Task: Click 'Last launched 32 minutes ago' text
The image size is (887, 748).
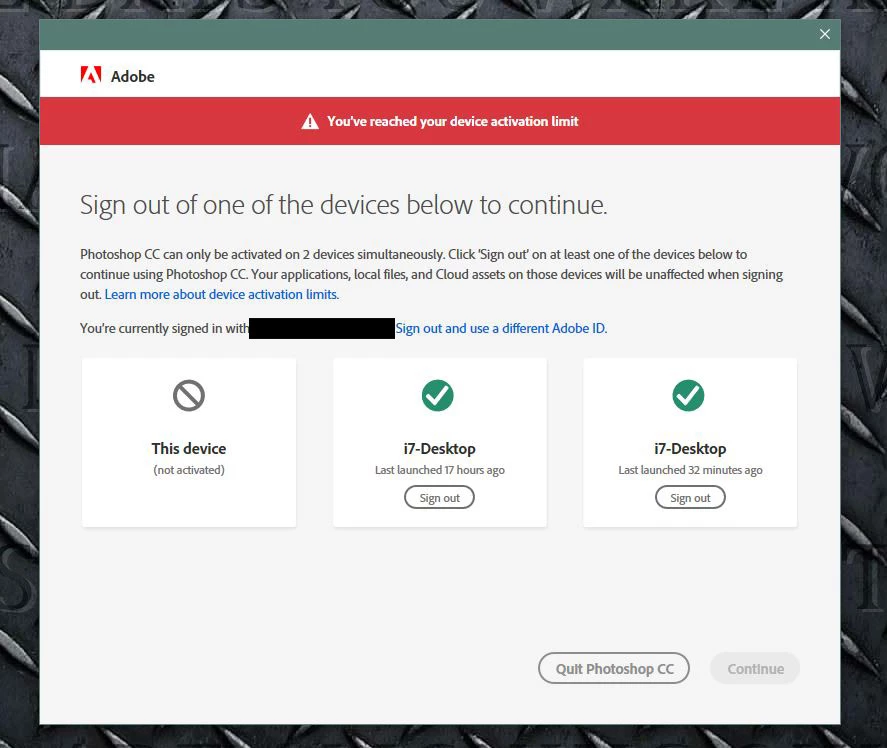Action: [x=690, y=470]
